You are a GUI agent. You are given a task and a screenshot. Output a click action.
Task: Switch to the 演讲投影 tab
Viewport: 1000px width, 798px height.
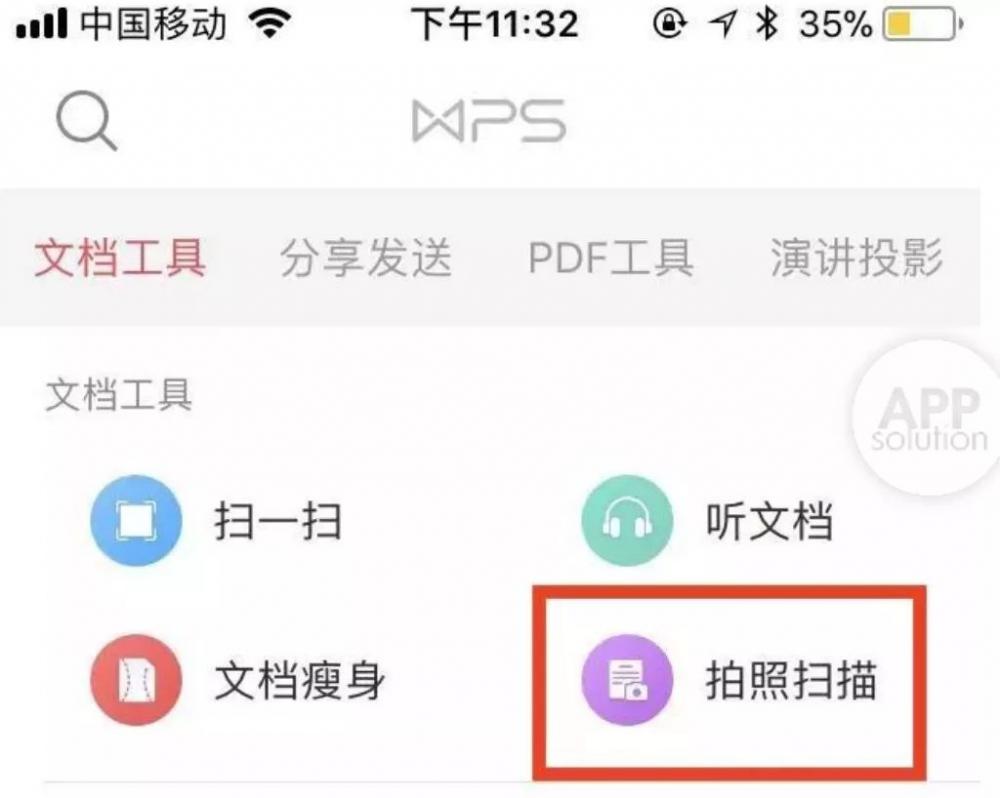pos(857,258)
